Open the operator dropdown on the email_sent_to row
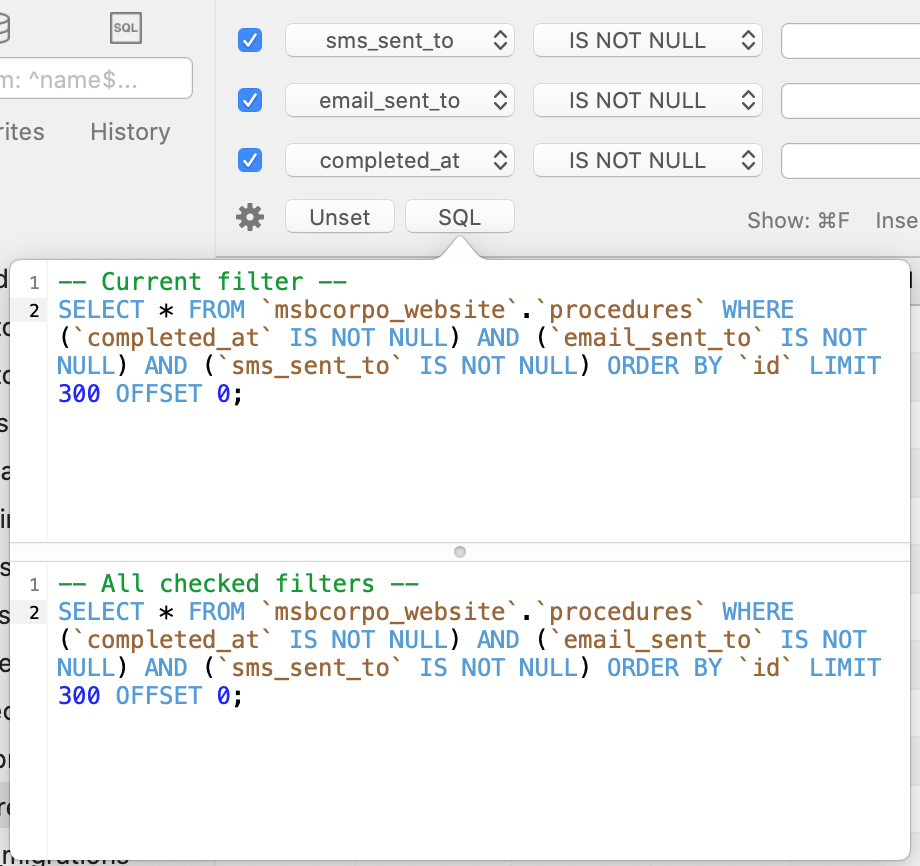Image resolution: width=920 pixels, height=866 pixels. point(647,100)
